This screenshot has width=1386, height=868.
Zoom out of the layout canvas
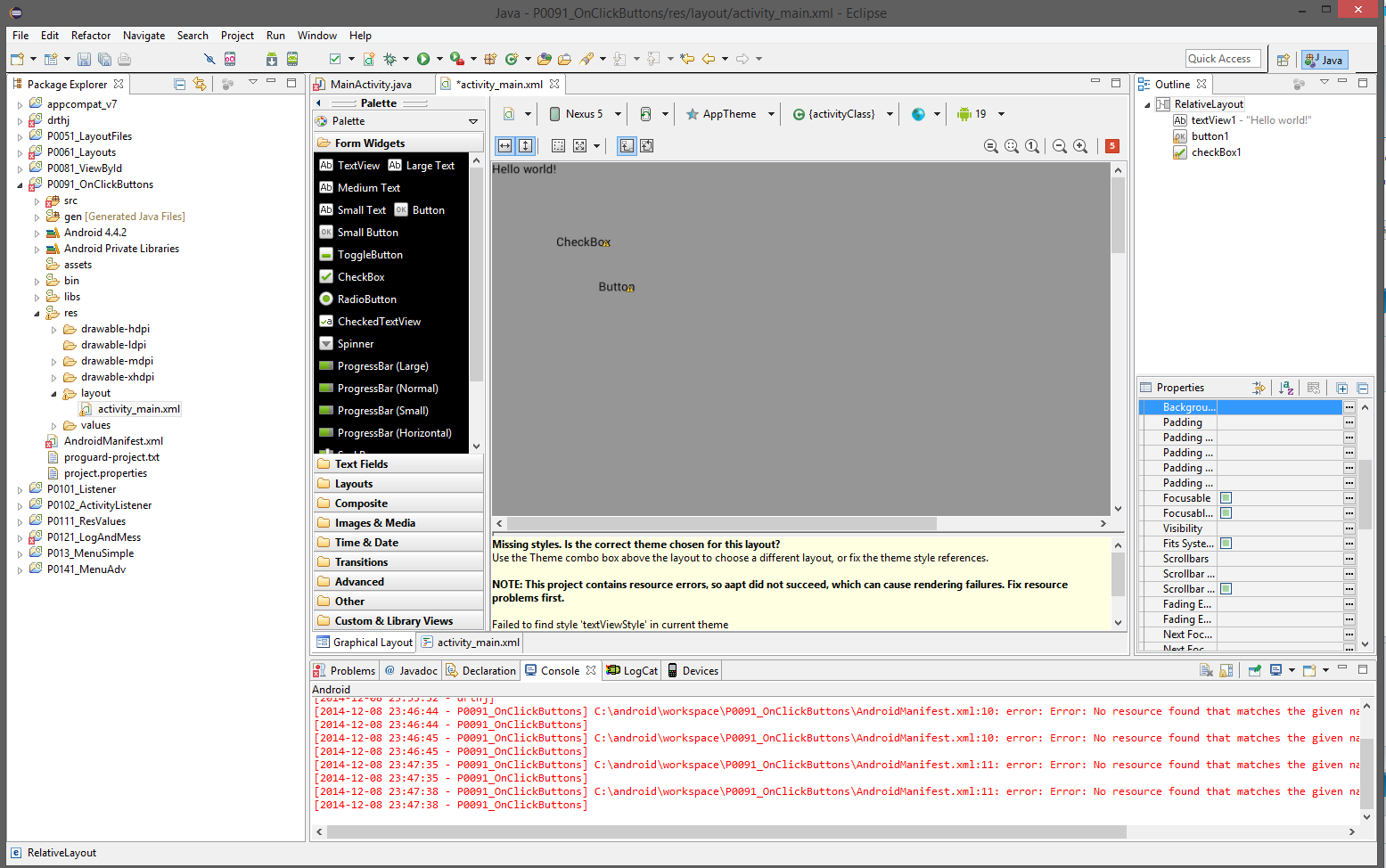1060,146
